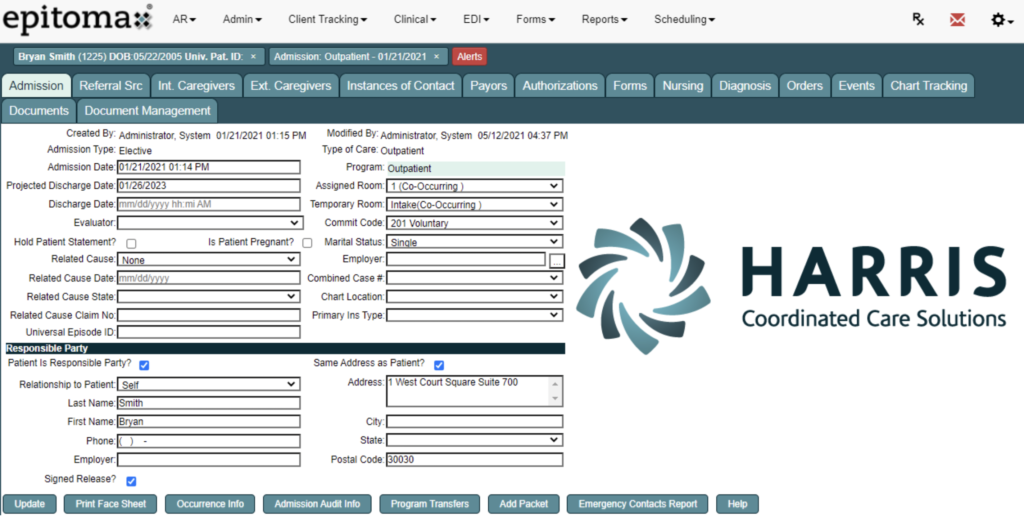The width and height of the screenshot is (1024, 519).
Task: Uncheck Same Address as Patient
Action: click(439, 365)
